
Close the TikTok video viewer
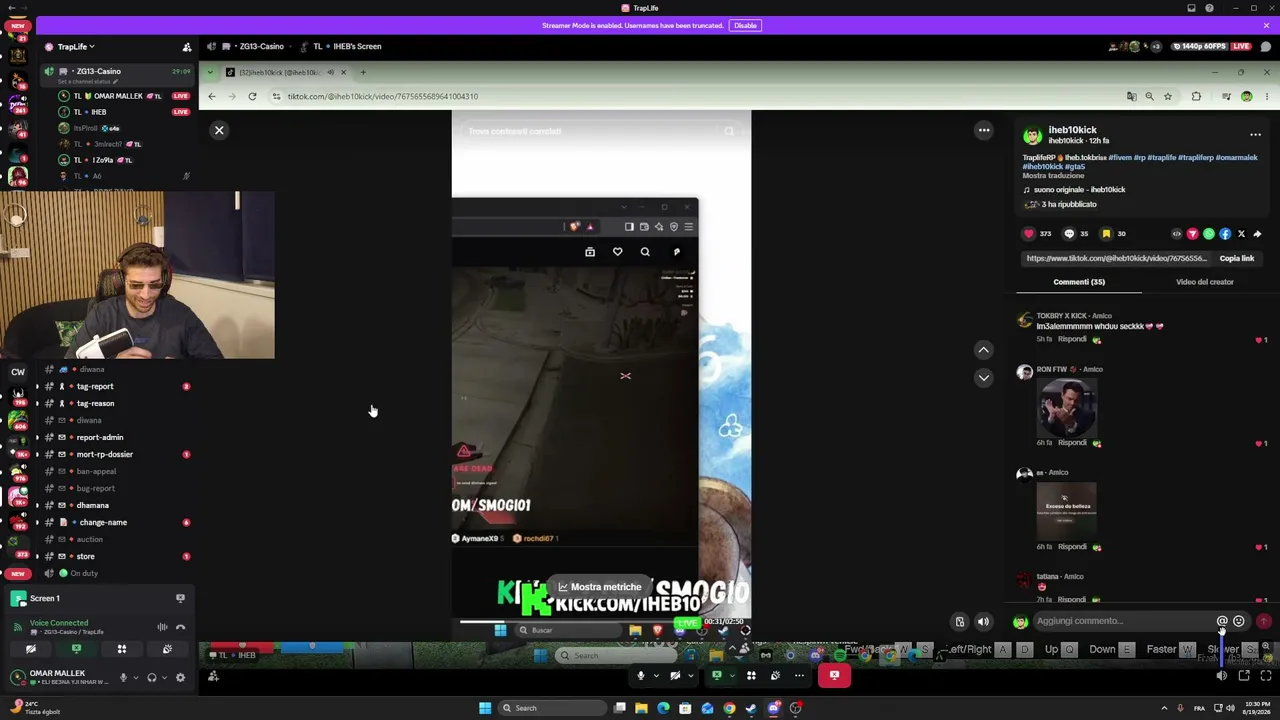(x=219, y=130)
